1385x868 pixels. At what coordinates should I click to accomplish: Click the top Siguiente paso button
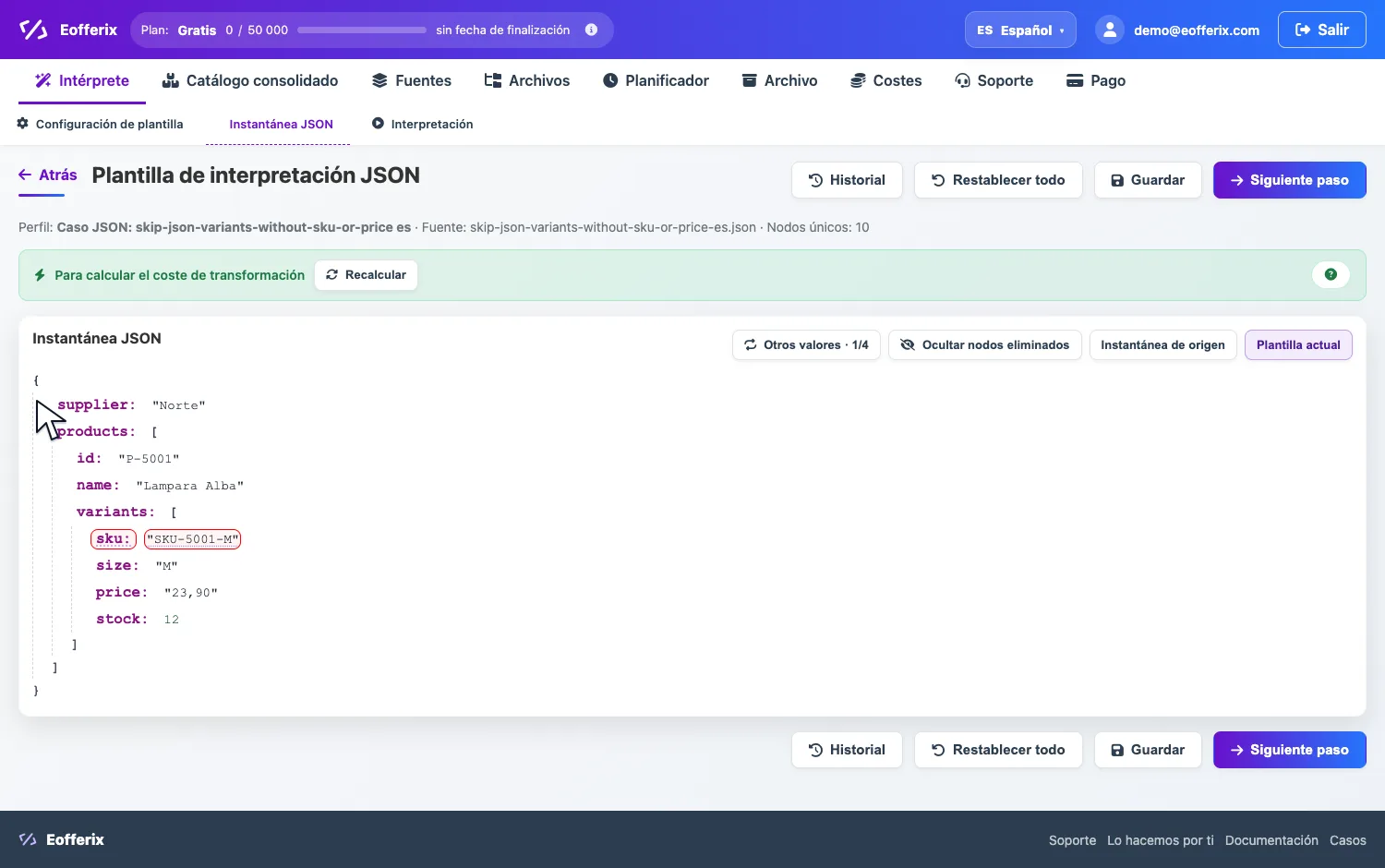tap(1290, 180)
